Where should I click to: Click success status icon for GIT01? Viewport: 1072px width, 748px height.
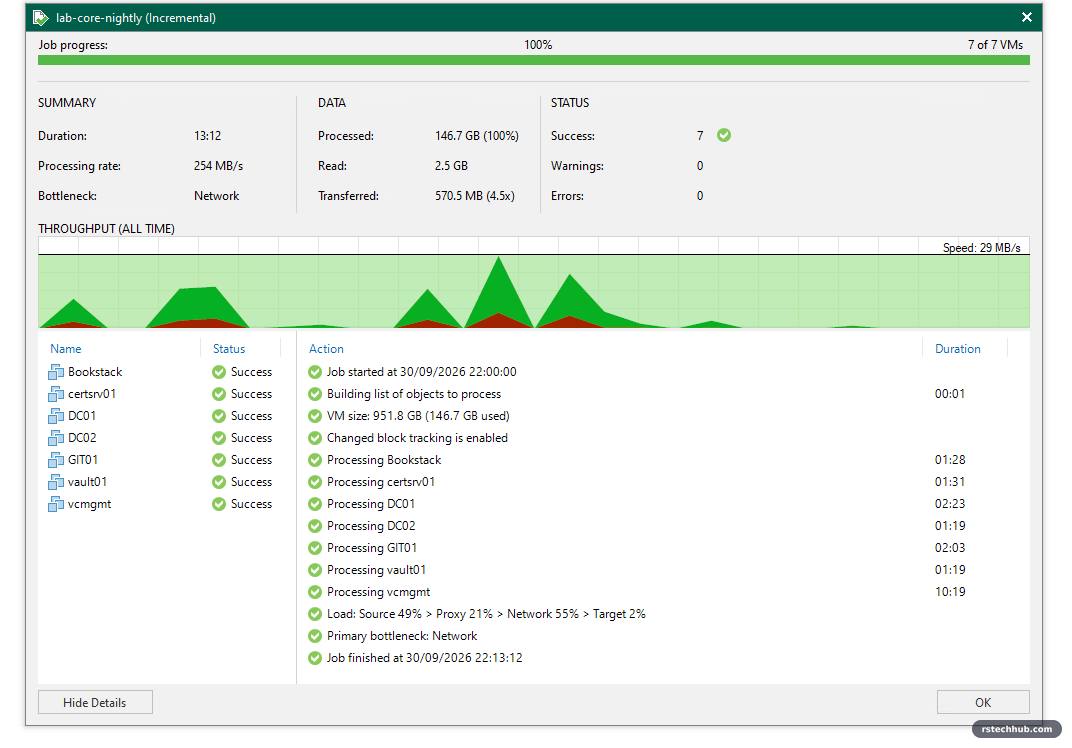tap(219, 459)
